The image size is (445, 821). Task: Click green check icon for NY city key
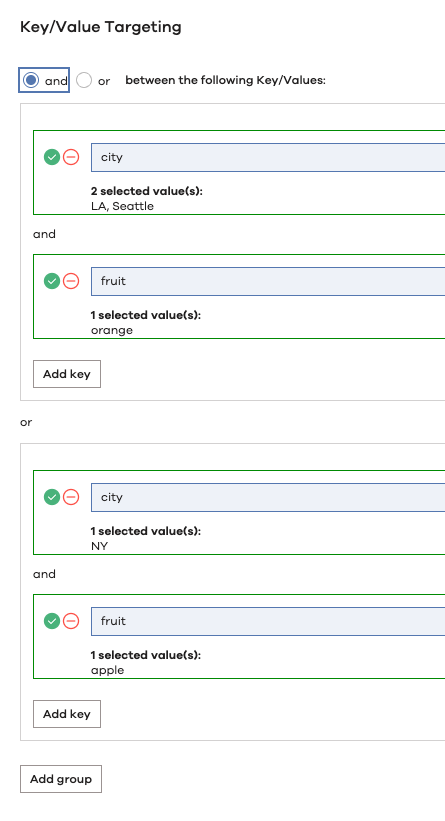51,497
